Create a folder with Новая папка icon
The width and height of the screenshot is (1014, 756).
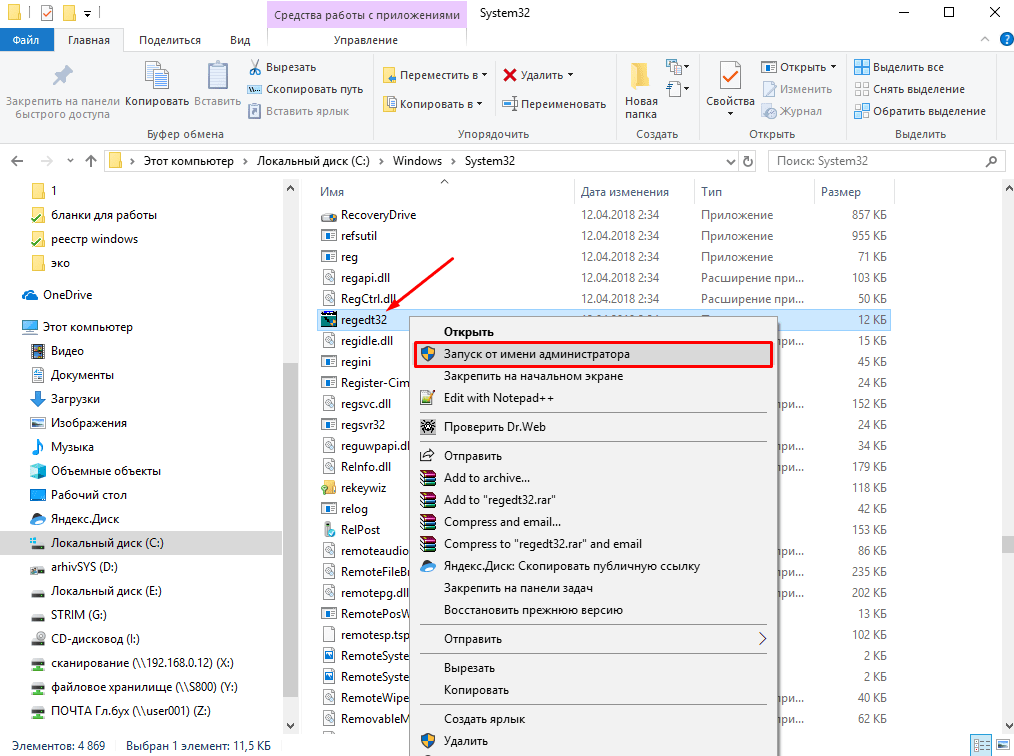pyautogui.click(x=640, y=76)
